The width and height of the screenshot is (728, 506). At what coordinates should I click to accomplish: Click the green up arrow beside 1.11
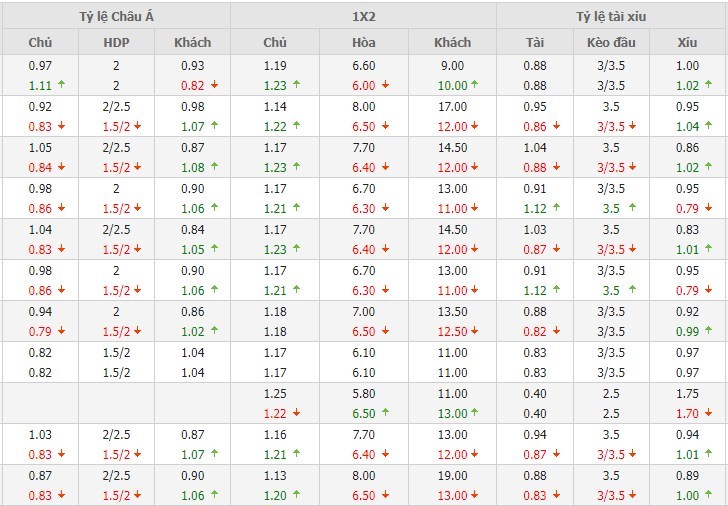click(x=61, y=85)
